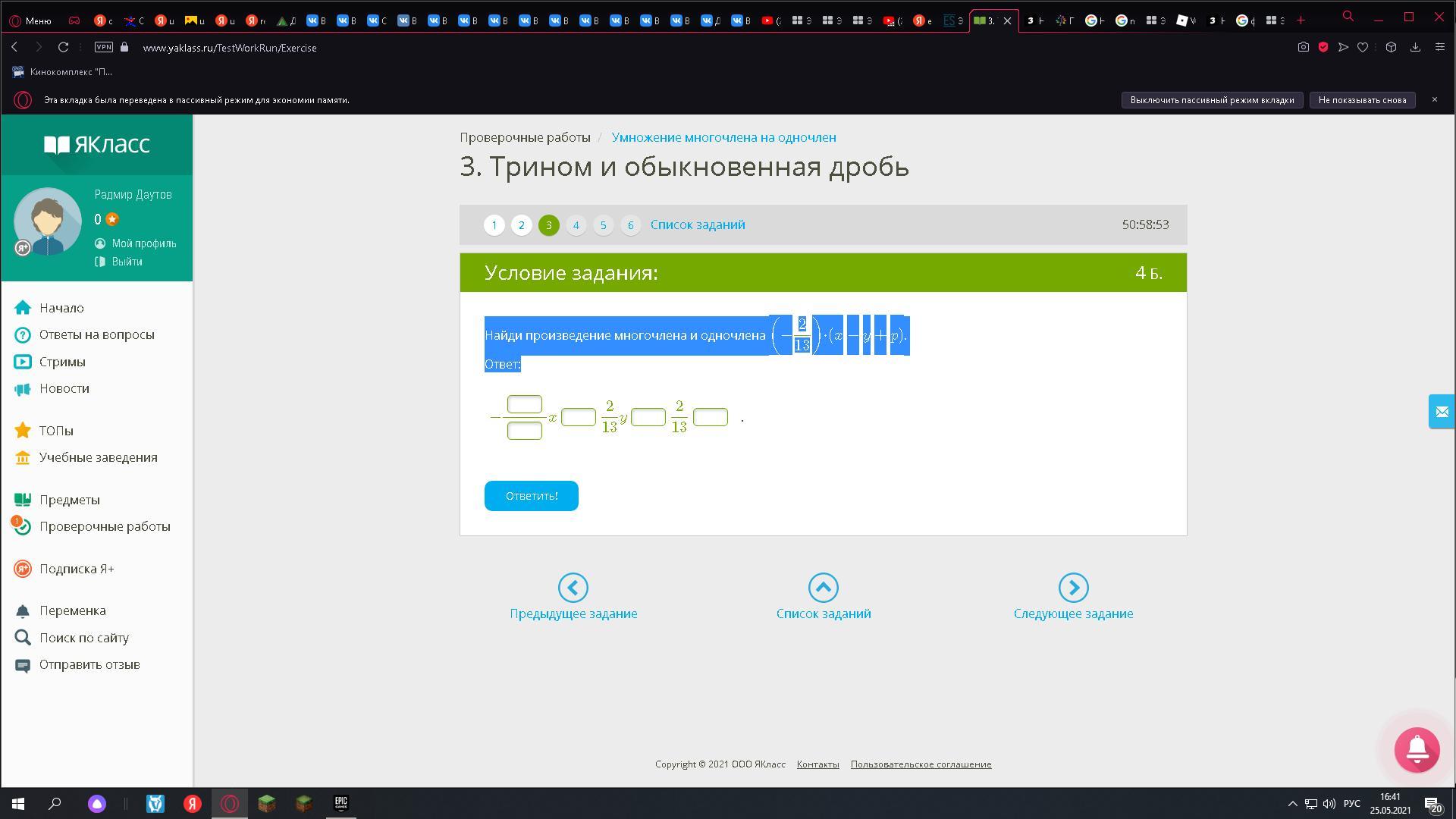Dismiss the passive mode notification bar
The width and height of the screenshot is (1456, 819).
point(1434,100)
